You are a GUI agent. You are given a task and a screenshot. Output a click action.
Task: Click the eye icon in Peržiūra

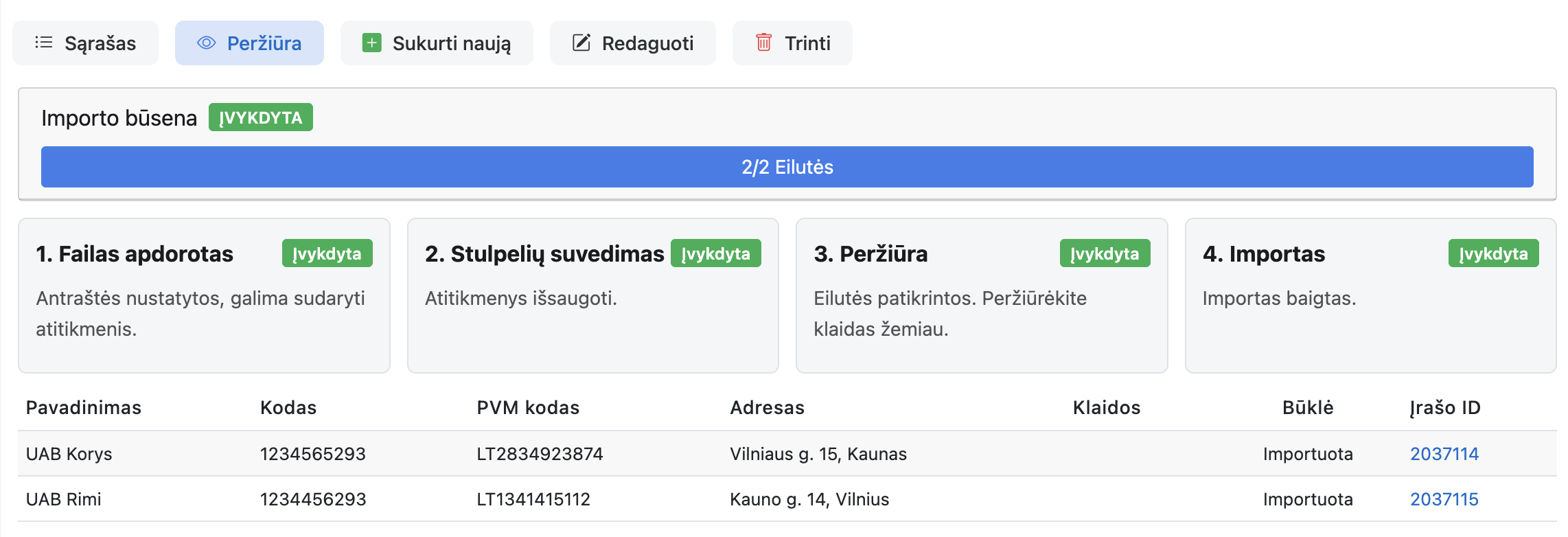(x=206, y=43)
